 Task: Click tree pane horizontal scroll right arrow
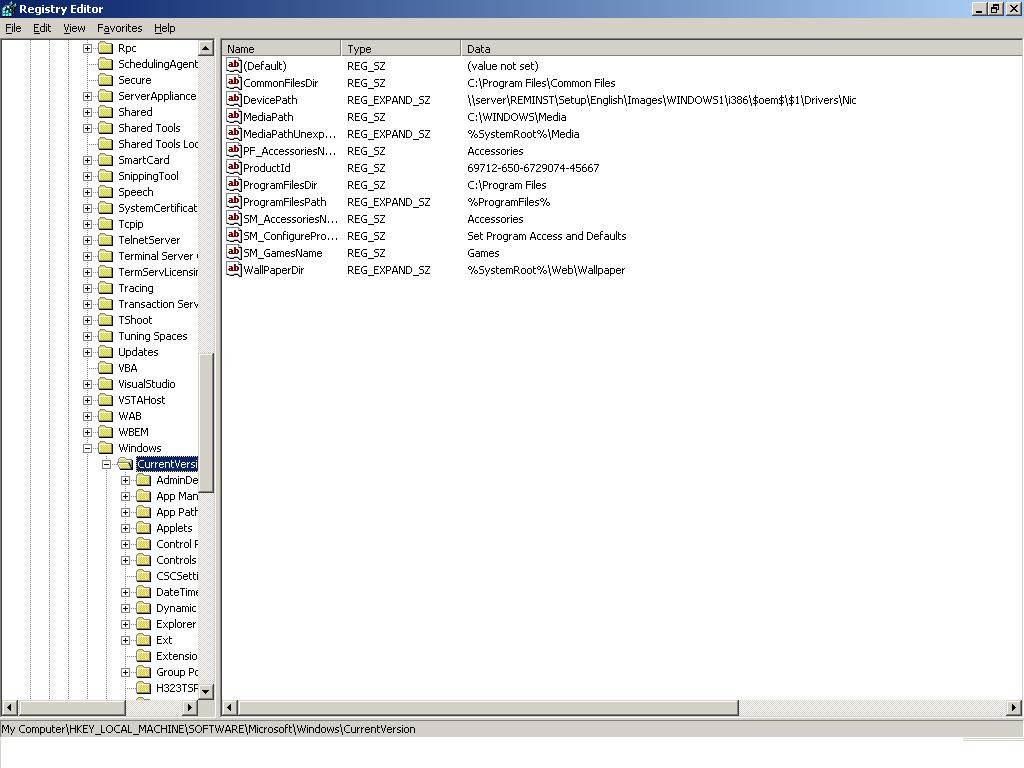[190, 707]
